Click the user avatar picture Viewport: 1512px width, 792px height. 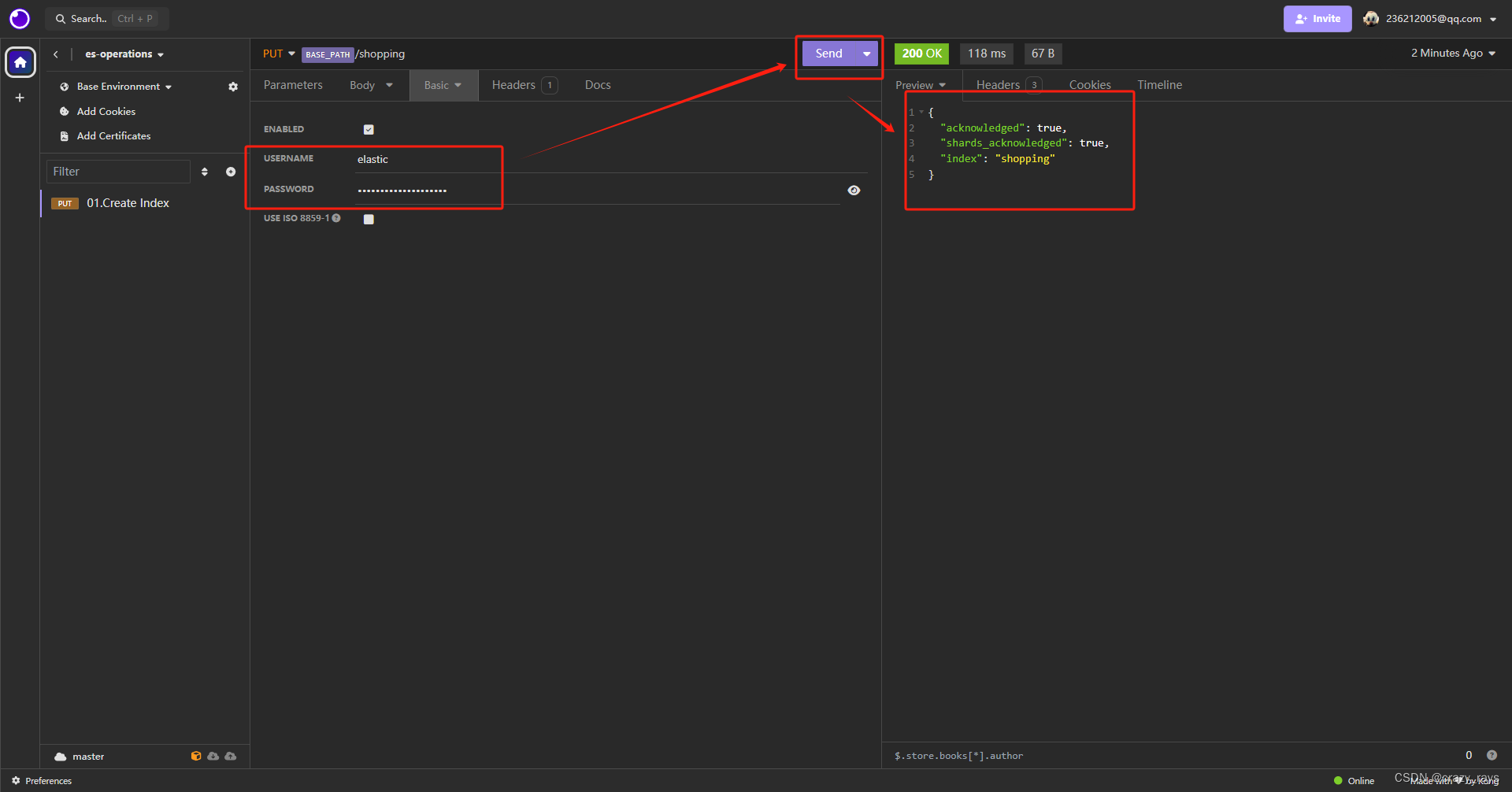point(1371,19)
